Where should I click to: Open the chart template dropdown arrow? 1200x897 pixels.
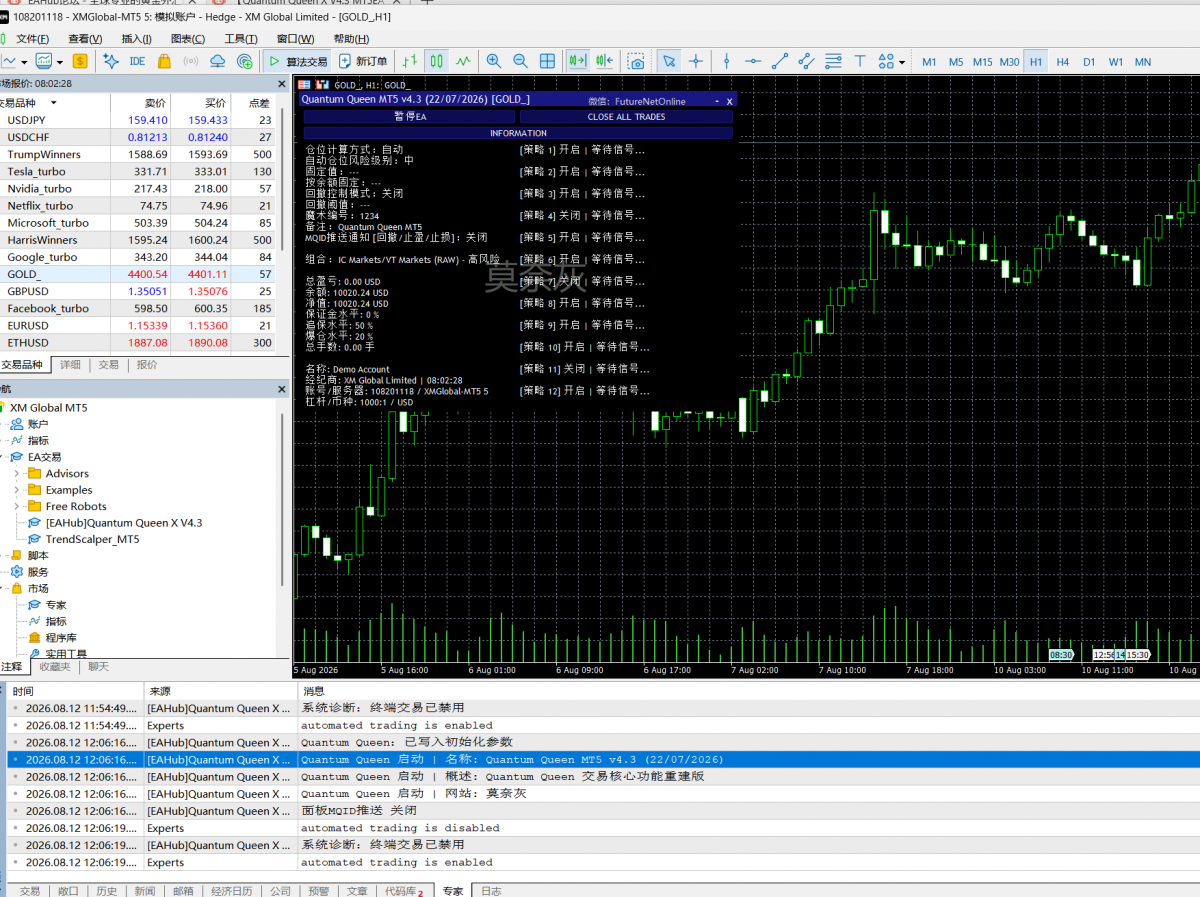coord(58,62)
